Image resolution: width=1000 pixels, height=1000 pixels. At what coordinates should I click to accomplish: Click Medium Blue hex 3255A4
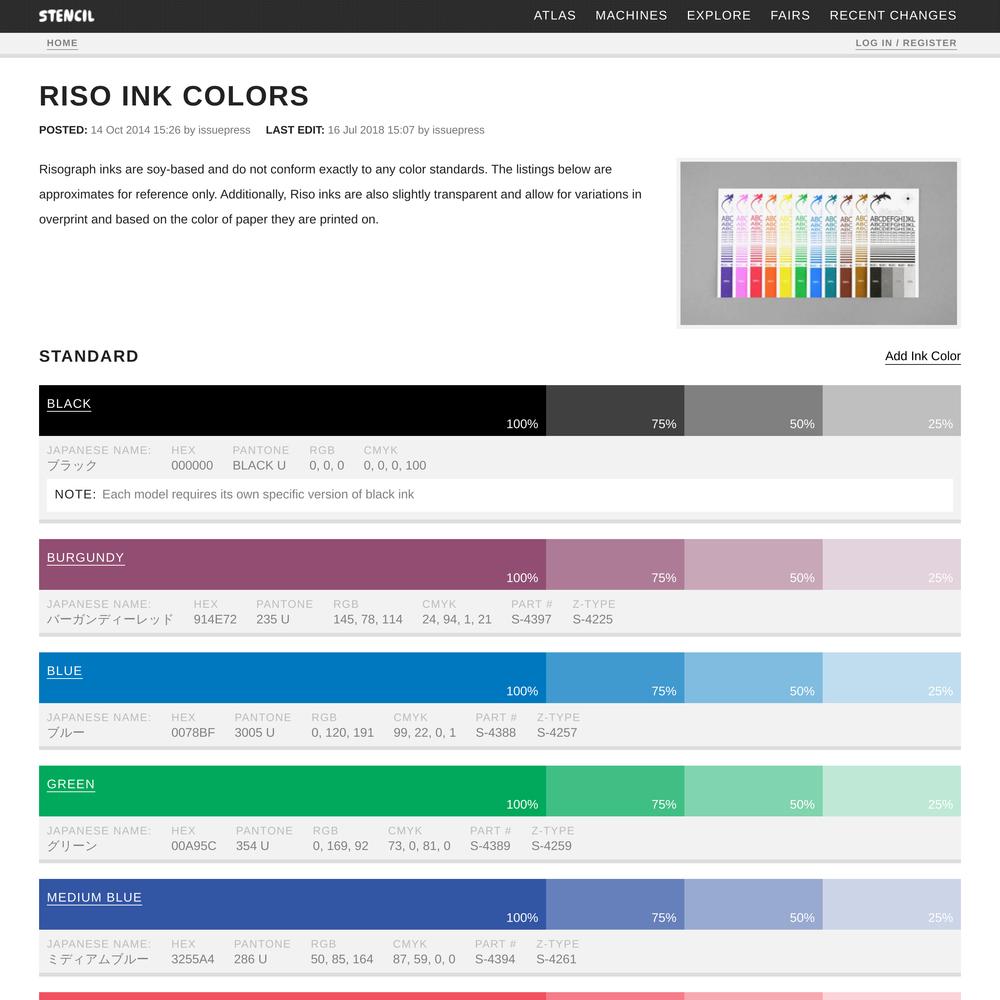click(193, 959)
